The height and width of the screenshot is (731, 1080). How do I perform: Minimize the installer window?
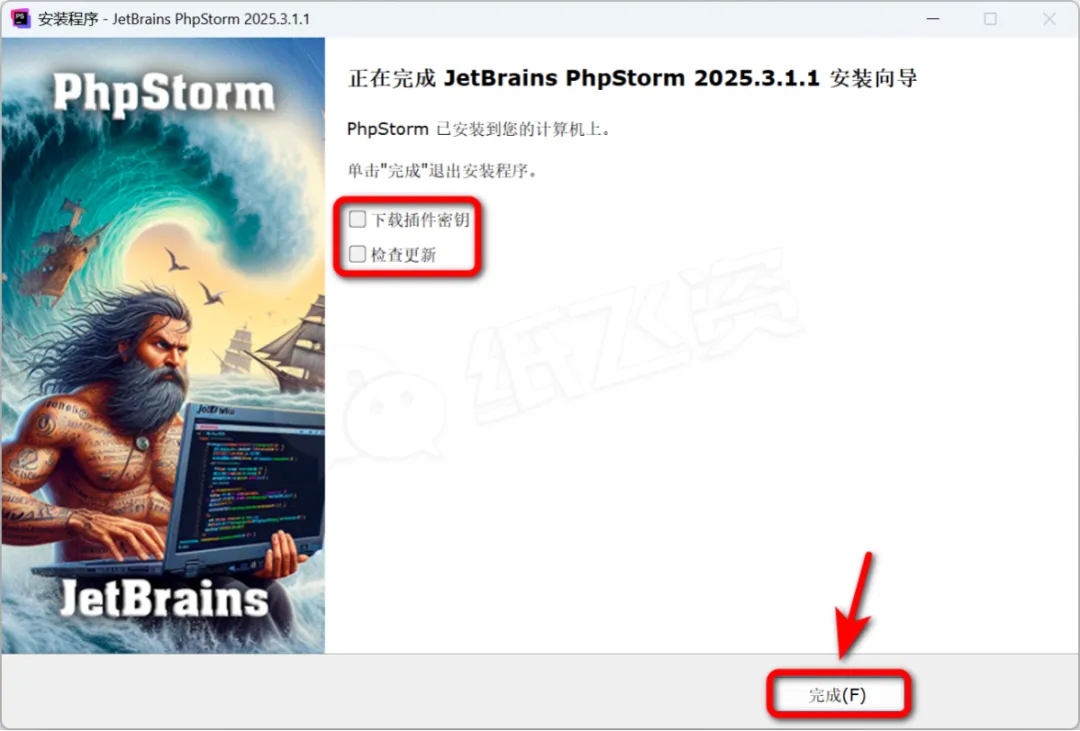[933, 19]
